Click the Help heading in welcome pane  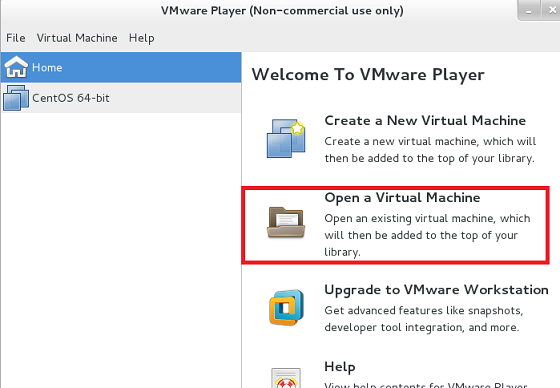pos(340,367)
